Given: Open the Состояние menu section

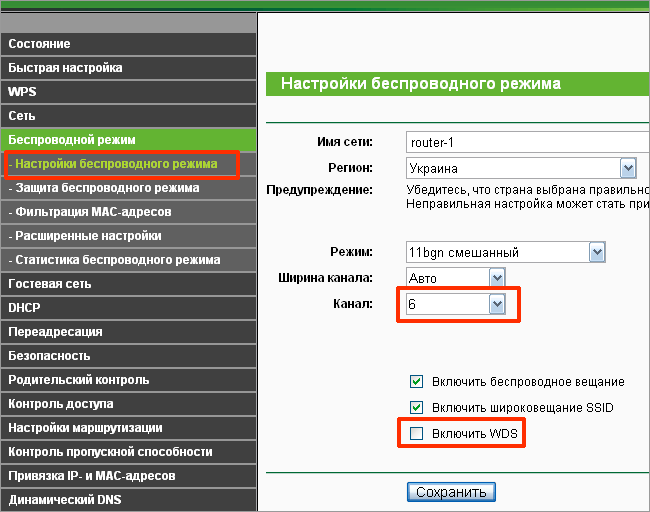Looking at the screenshot, I should click(128, 44).
